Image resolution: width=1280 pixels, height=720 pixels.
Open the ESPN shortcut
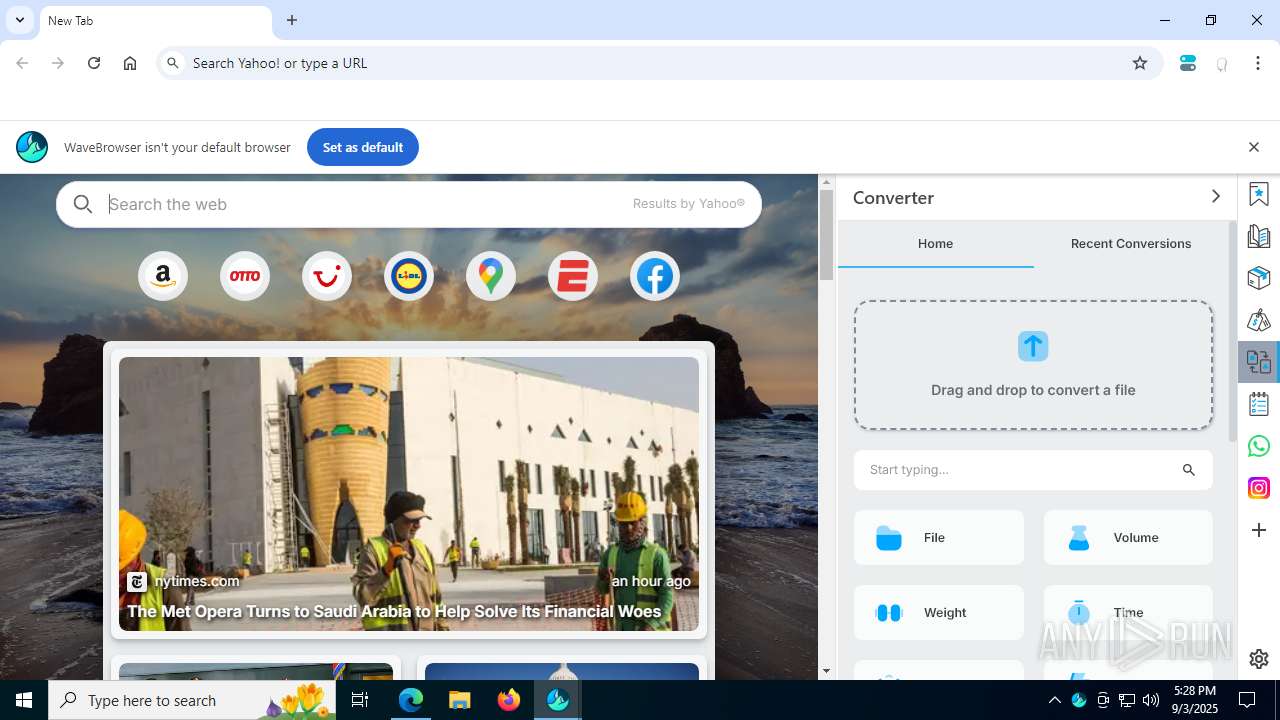tap(573, 276)
